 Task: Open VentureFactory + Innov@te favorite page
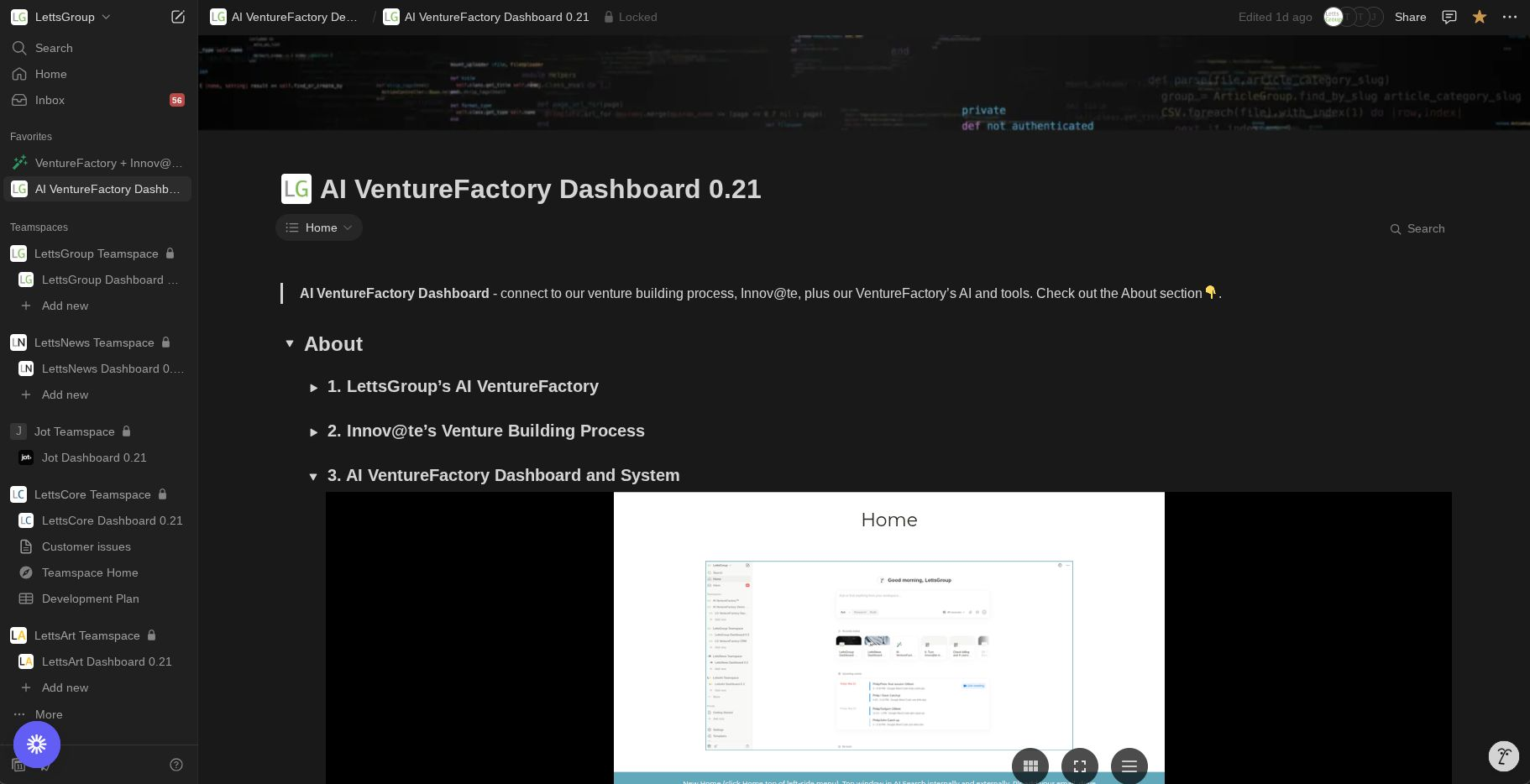tap(99, 163)
